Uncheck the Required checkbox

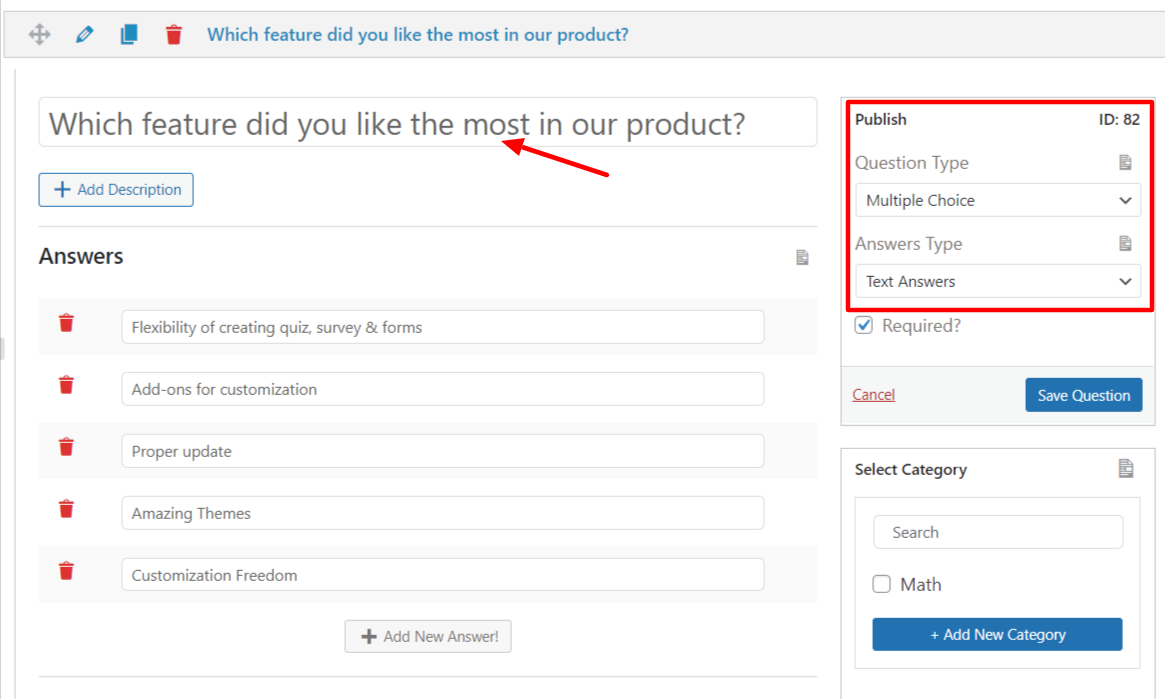[x=862, y=324]
